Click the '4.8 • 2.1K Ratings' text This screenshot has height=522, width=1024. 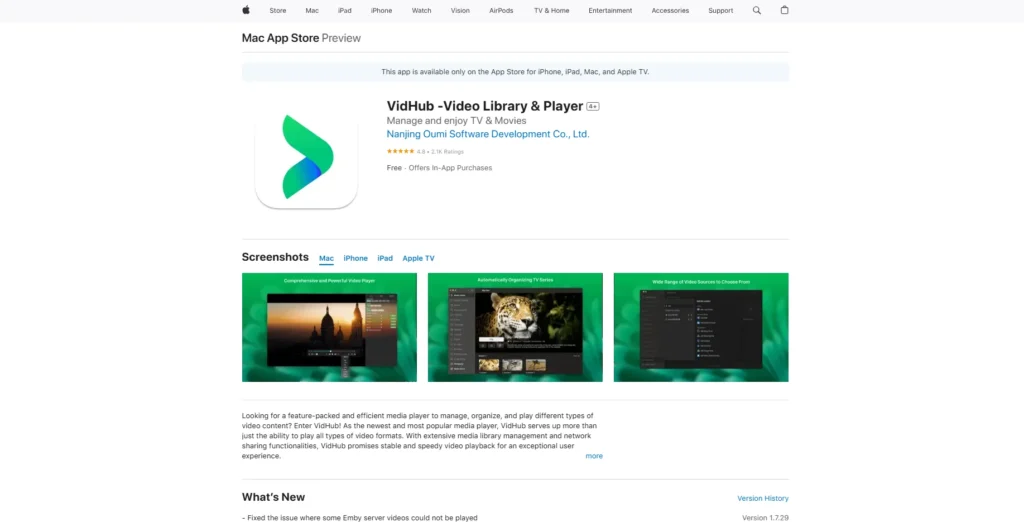[440, 152]
